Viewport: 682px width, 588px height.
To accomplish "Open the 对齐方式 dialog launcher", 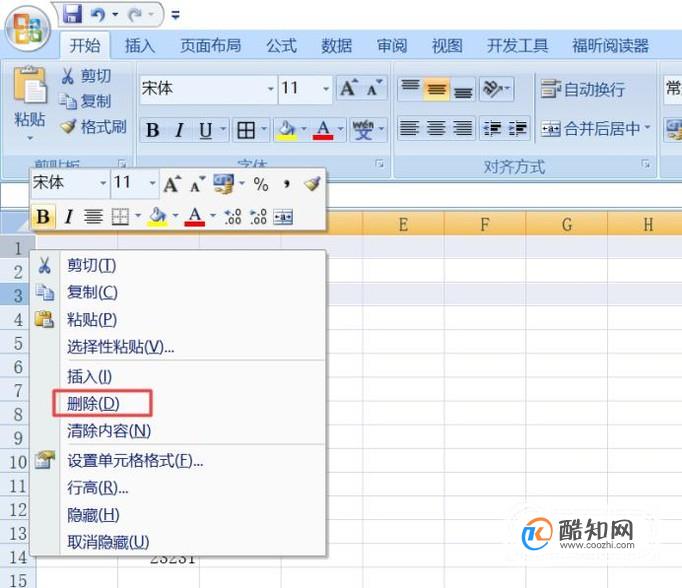I will (x=646, y=164).
